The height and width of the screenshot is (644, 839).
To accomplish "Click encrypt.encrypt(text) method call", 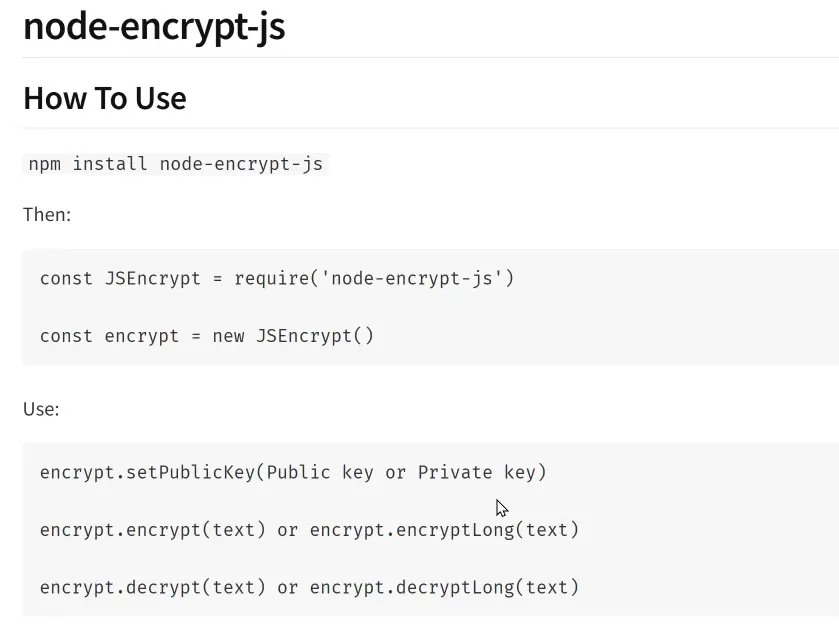I will click(x=152, y=530).
